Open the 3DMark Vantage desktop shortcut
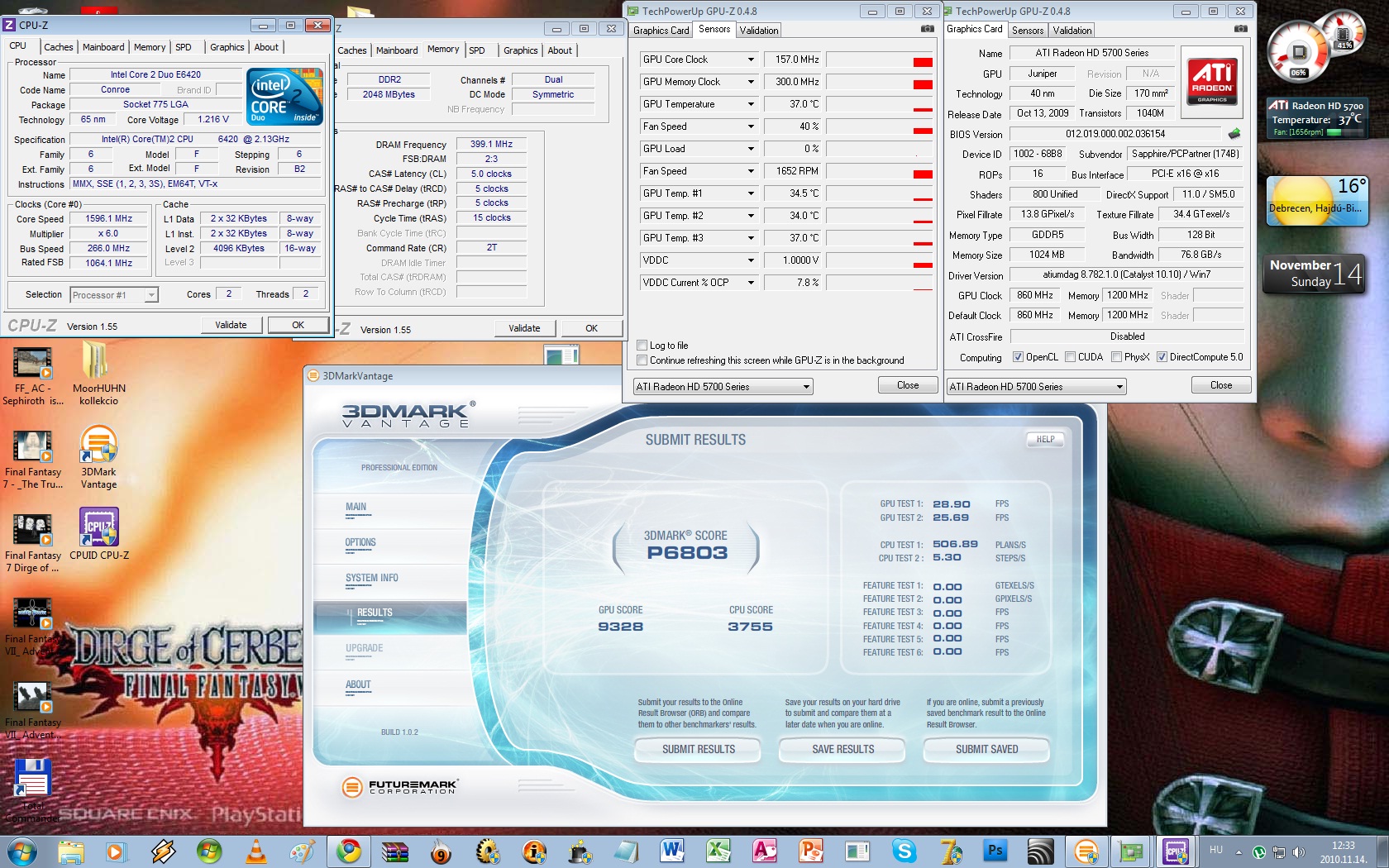 (98, 456)
